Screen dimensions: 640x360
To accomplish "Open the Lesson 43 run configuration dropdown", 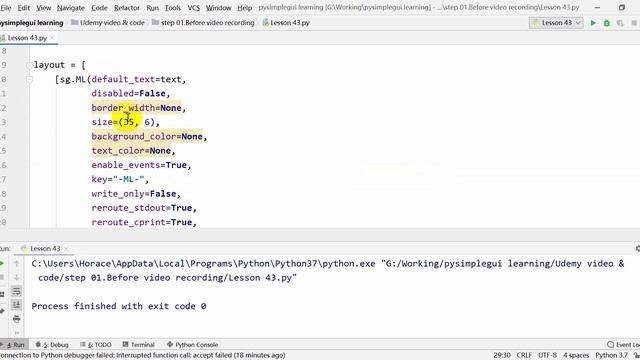I will pyautogui.click(x=556, y=23).
